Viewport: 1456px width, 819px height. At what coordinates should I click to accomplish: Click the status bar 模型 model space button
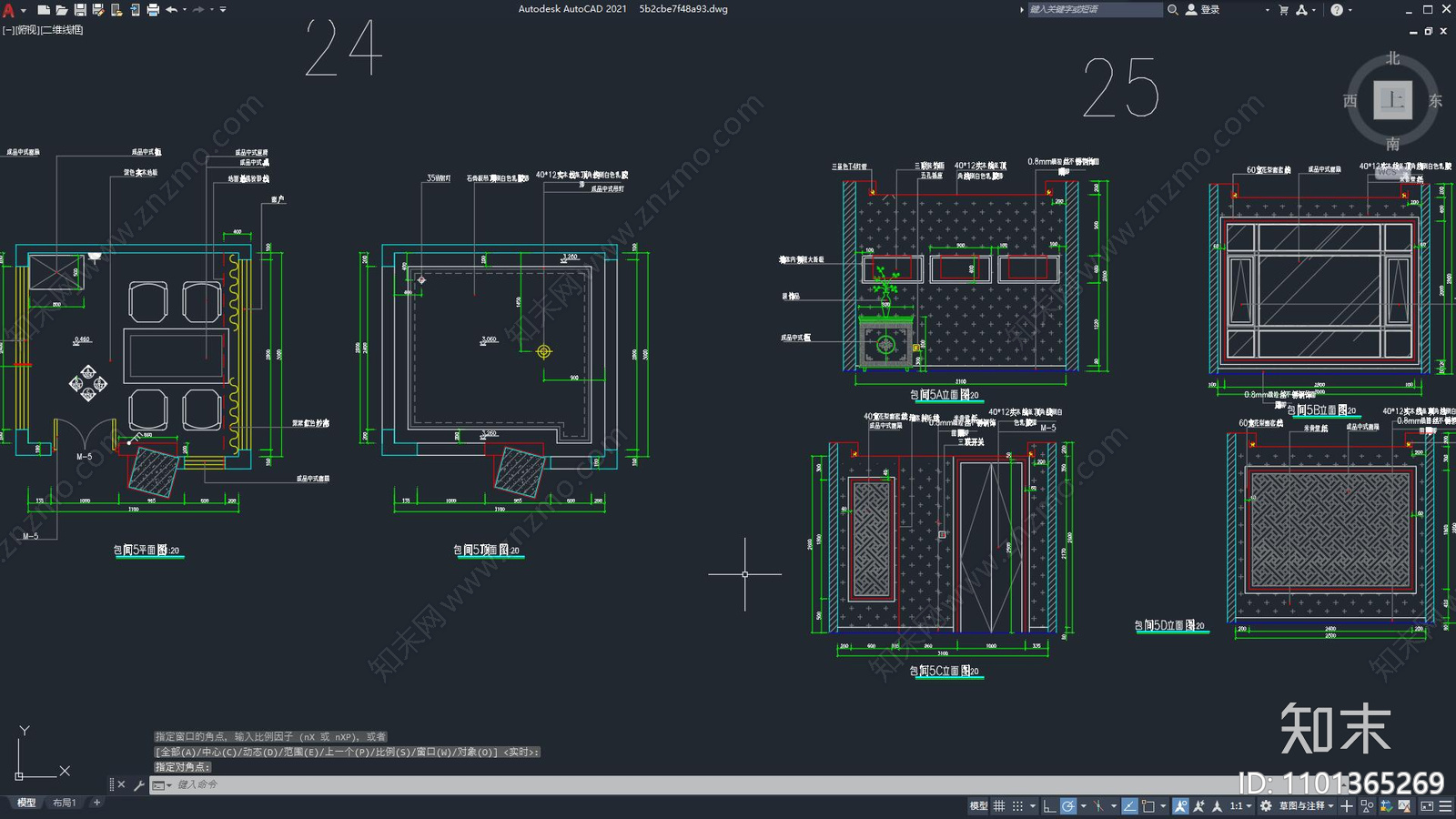[978, 806]
